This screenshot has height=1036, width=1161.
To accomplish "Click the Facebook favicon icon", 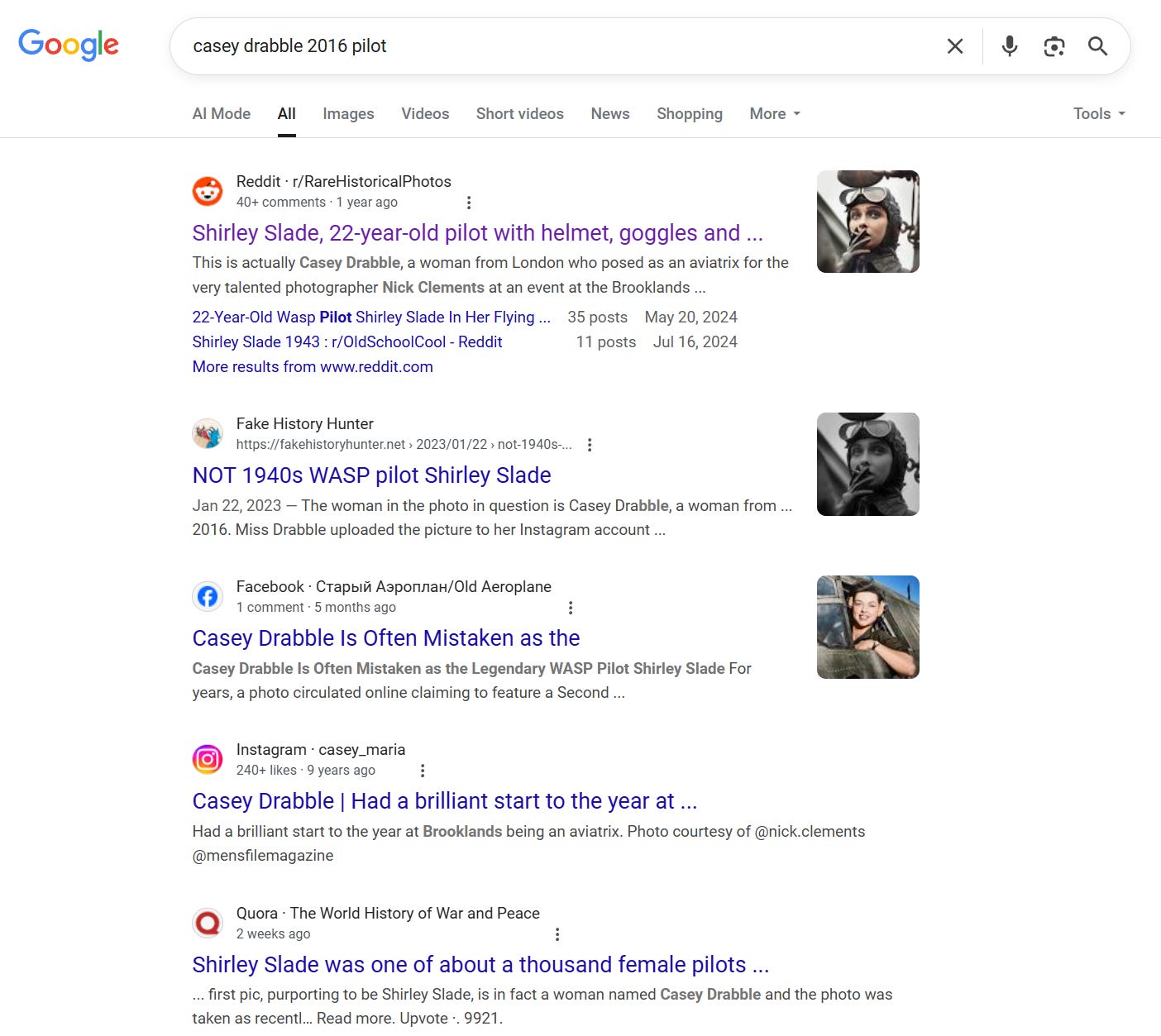I will point(208,596).
